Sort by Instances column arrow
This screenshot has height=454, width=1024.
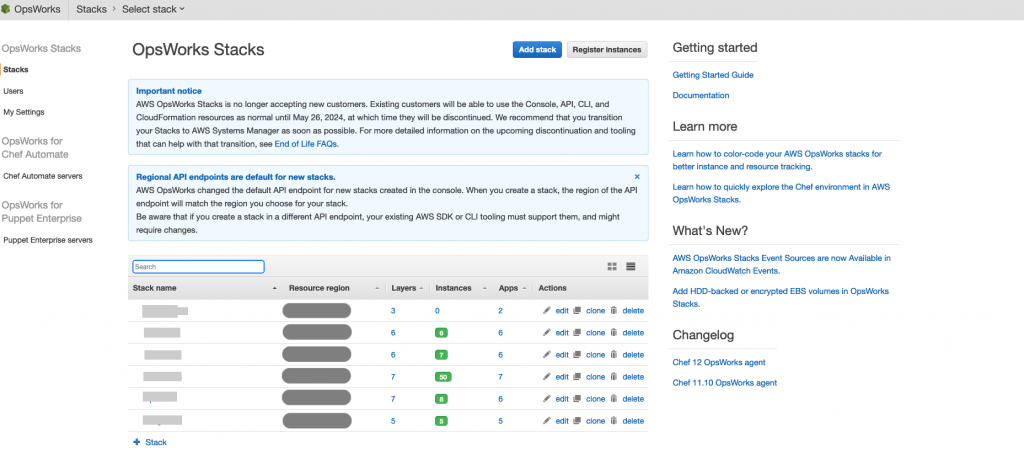pyautogui.click(x=485, y=288)
